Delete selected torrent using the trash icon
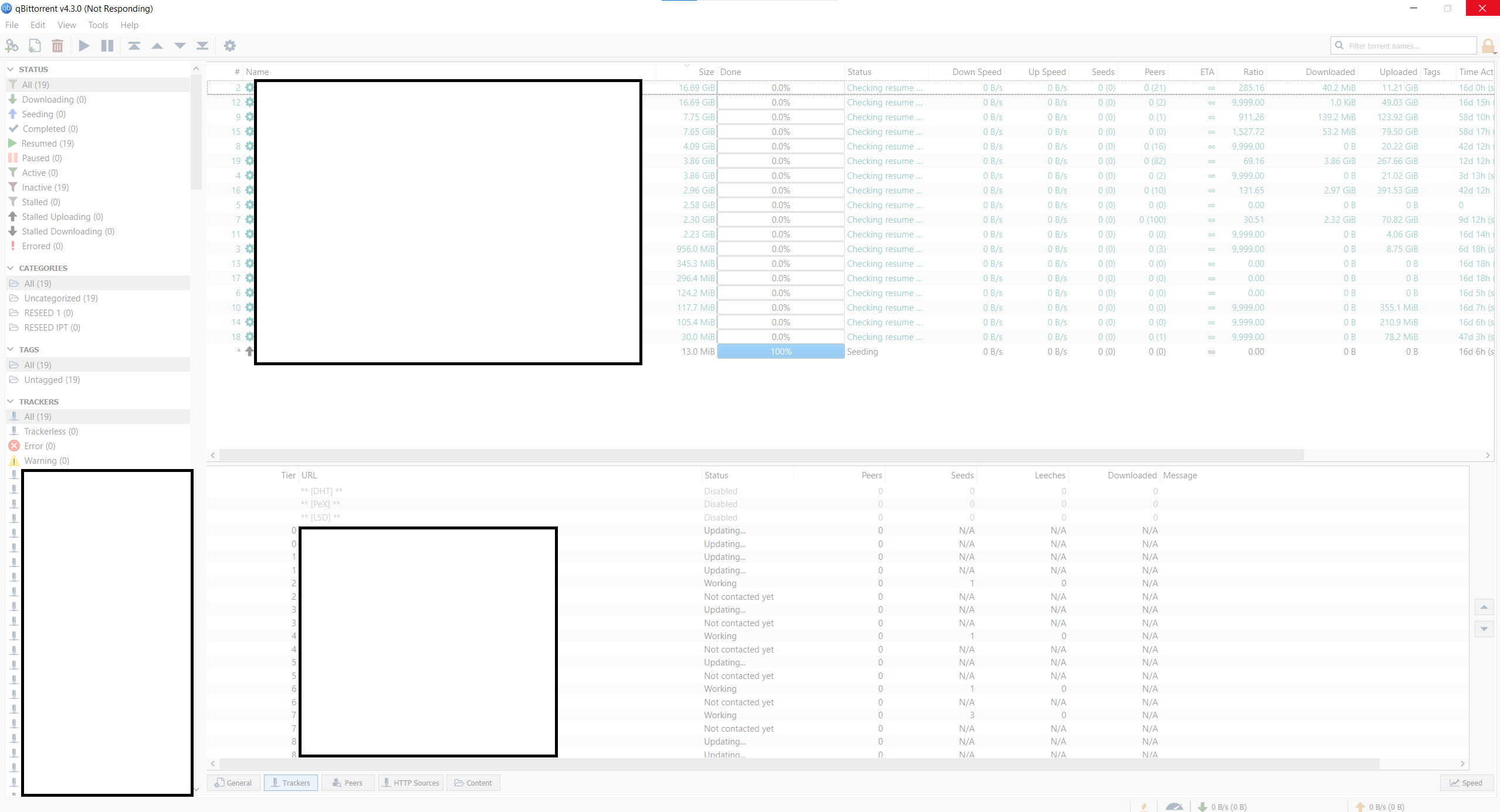Screen dimensions: 1500x812 click(x=57, y=45)
